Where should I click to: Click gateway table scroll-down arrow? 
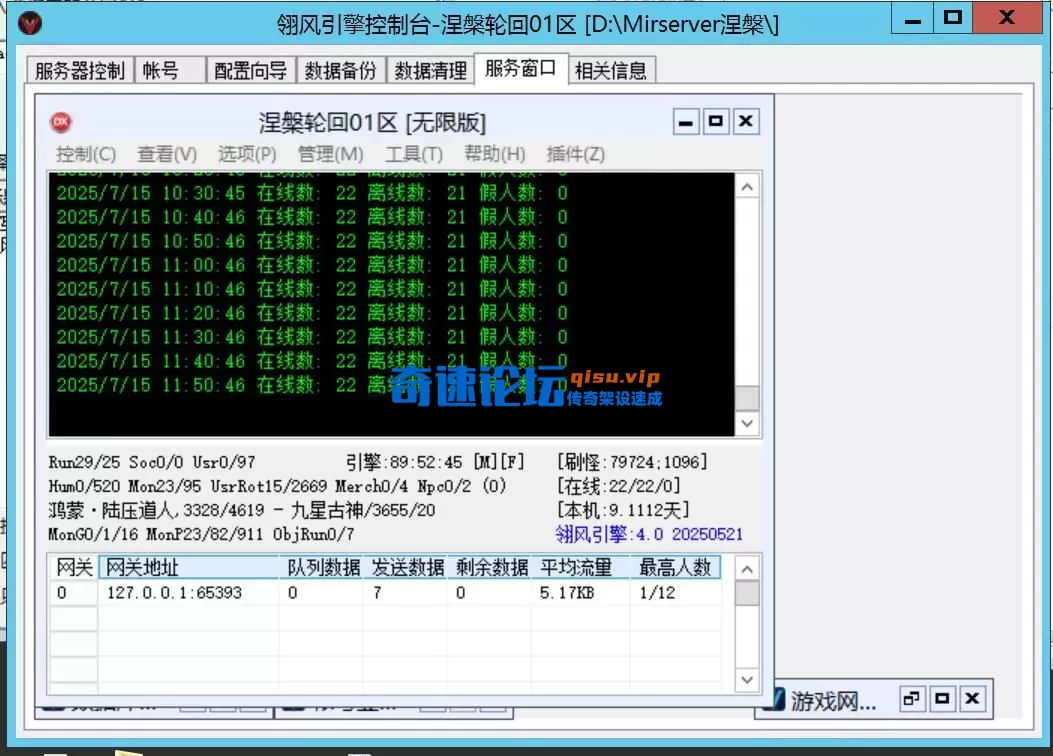coord(746,679)
